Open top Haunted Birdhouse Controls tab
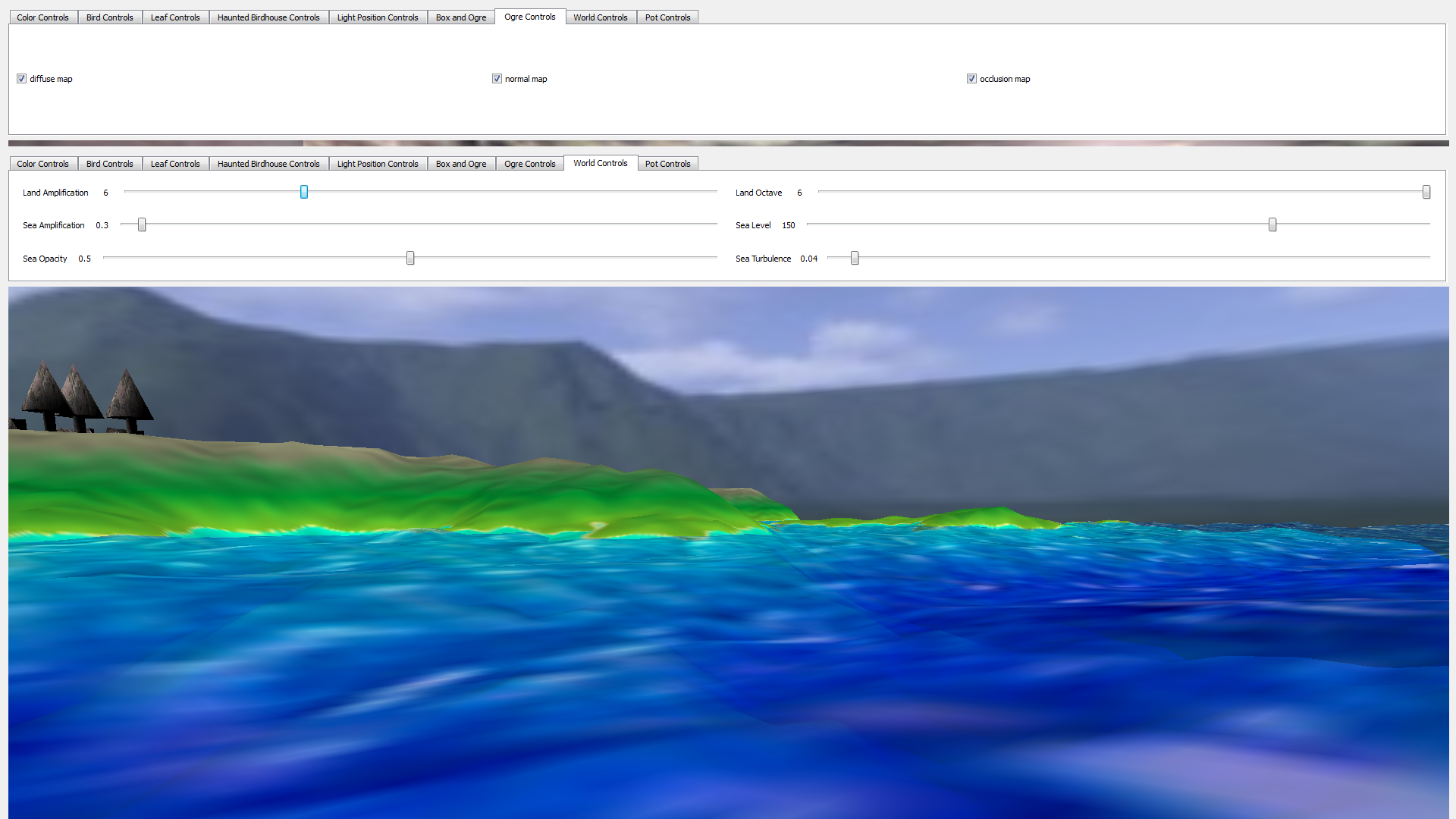1456x819 pixels. tap(268, 17)
